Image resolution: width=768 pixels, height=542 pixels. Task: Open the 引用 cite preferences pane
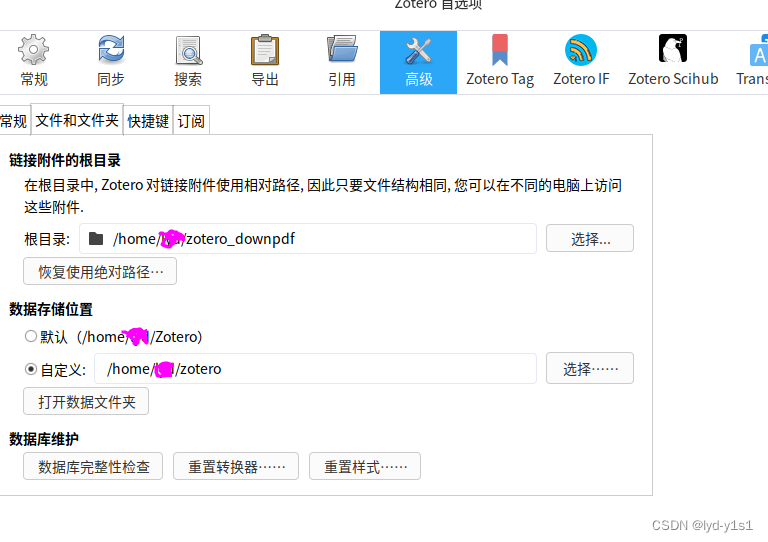tap(342, 62)
